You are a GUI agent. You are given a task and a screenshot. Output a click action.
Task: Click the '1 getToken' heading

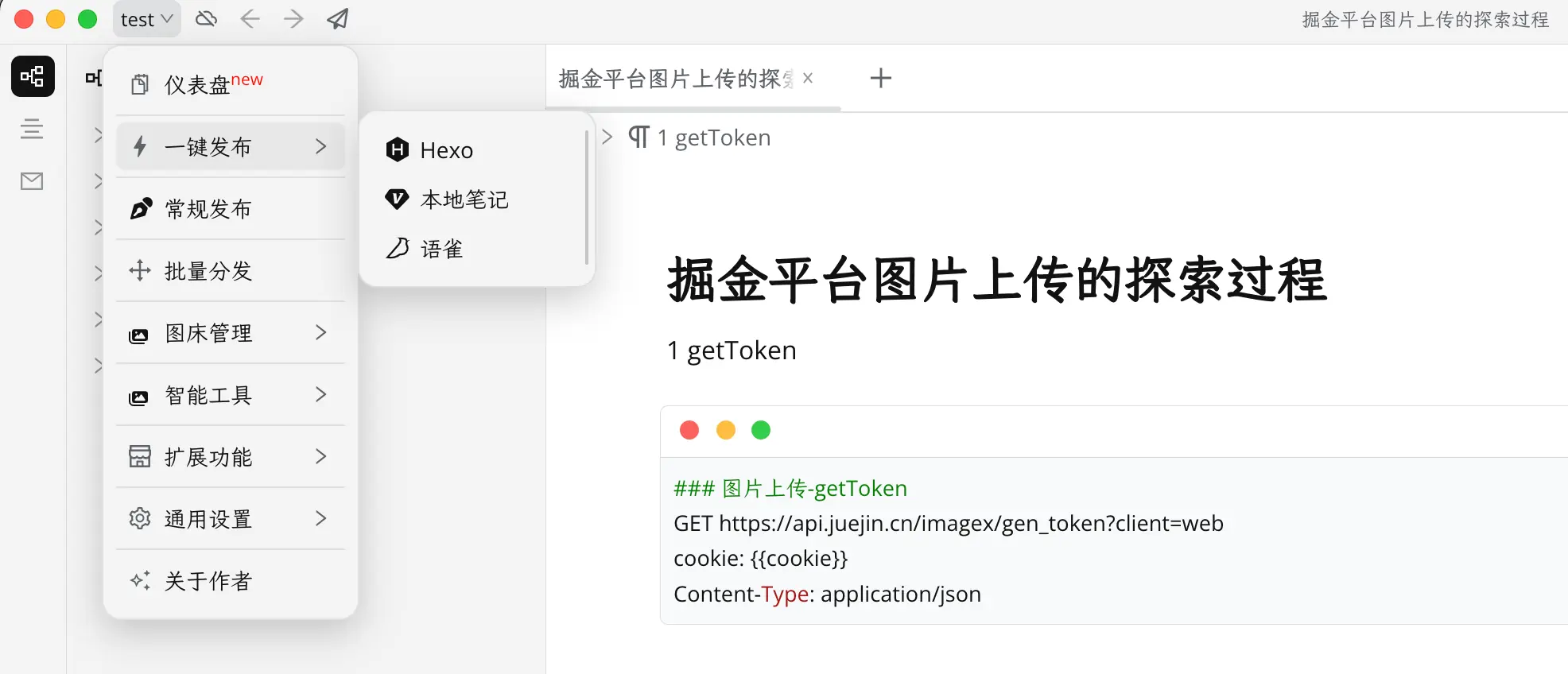[x=732, y=351]
